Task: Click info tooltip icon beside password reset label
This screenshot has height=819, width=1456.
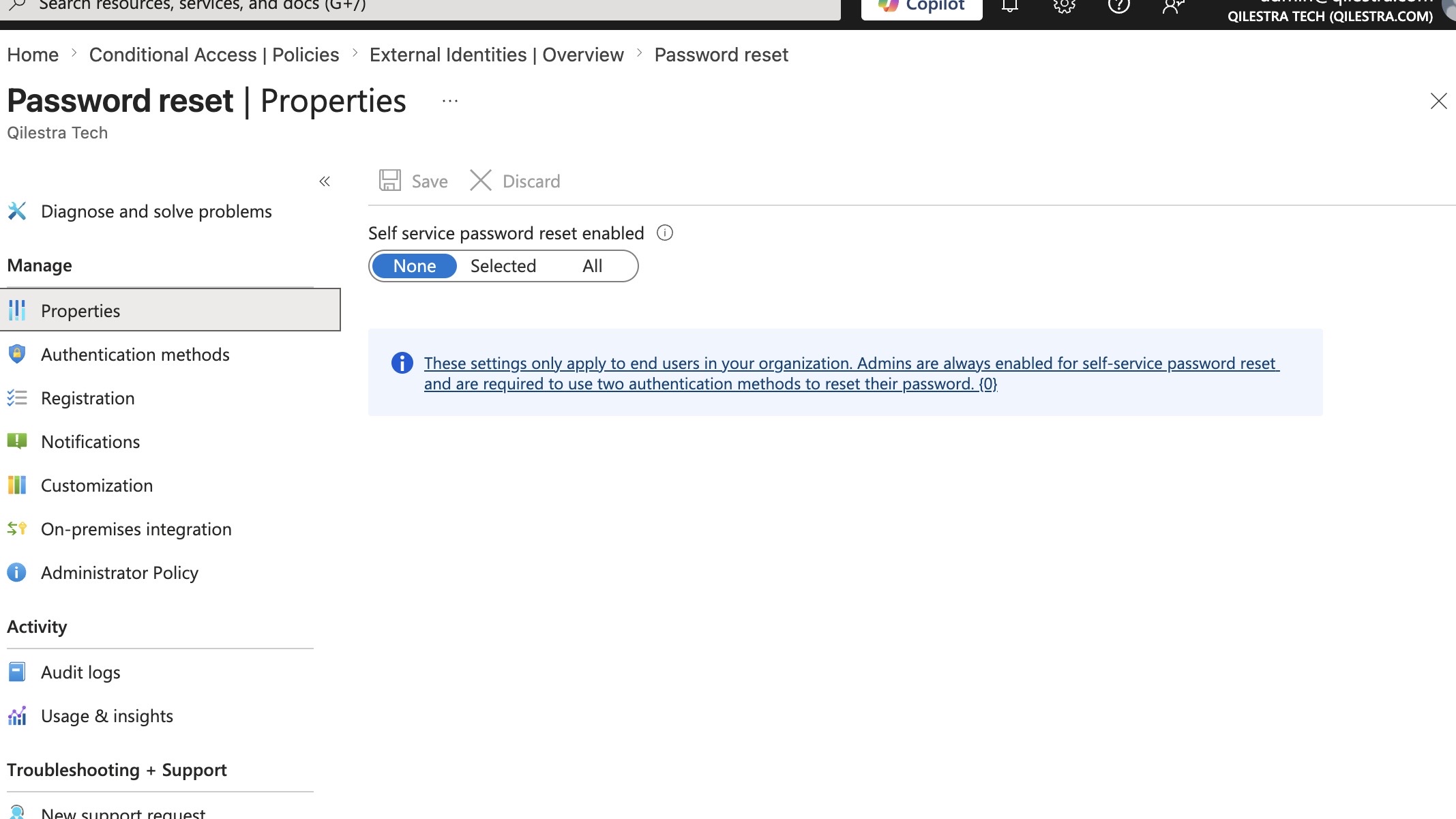Action: tap(665, 233)
